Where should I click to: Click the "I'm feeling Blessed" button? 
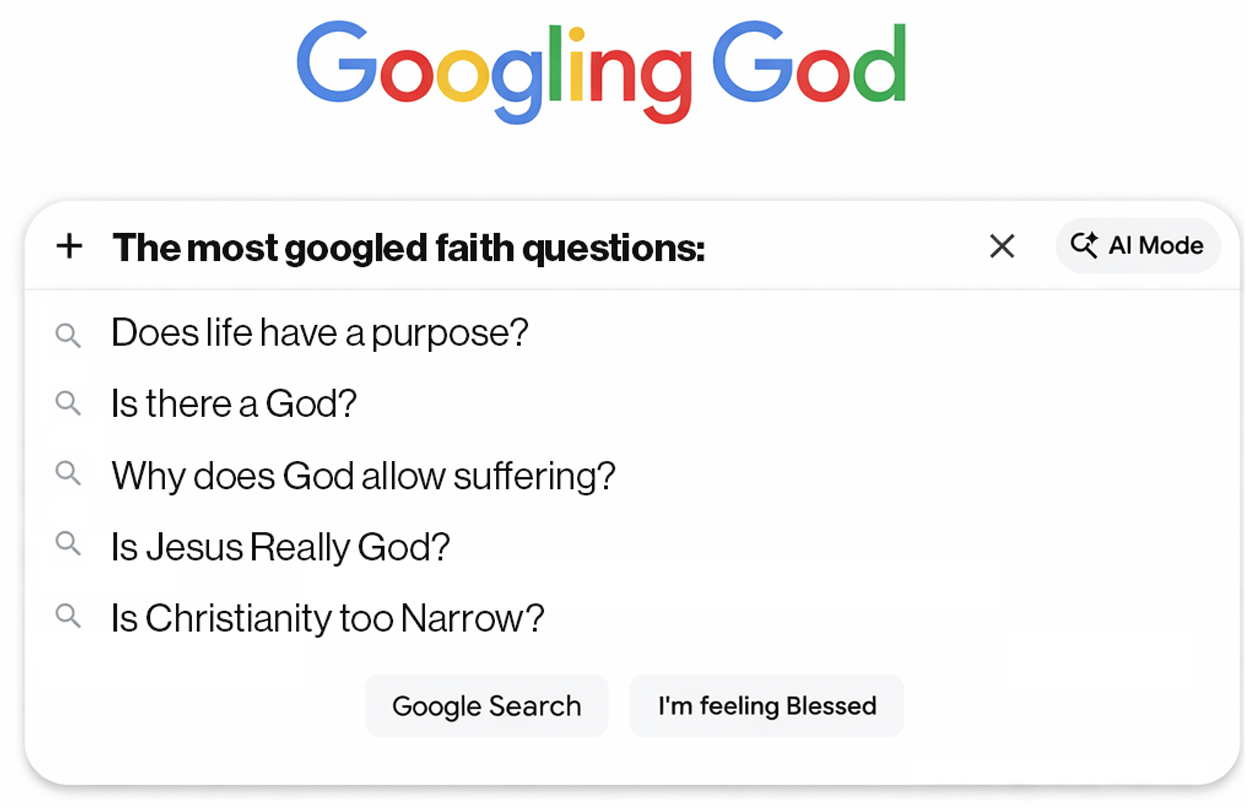[x=766, y=706]
